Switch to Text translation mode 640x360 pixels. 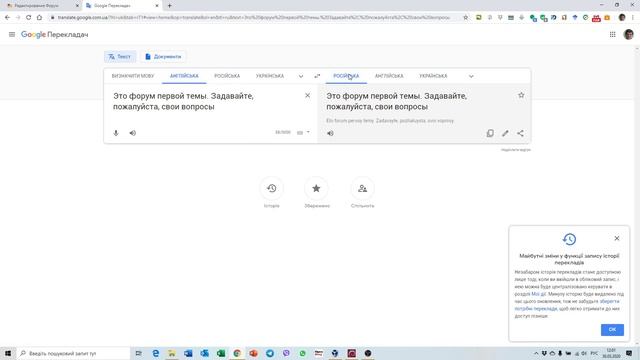coord(120,57)
